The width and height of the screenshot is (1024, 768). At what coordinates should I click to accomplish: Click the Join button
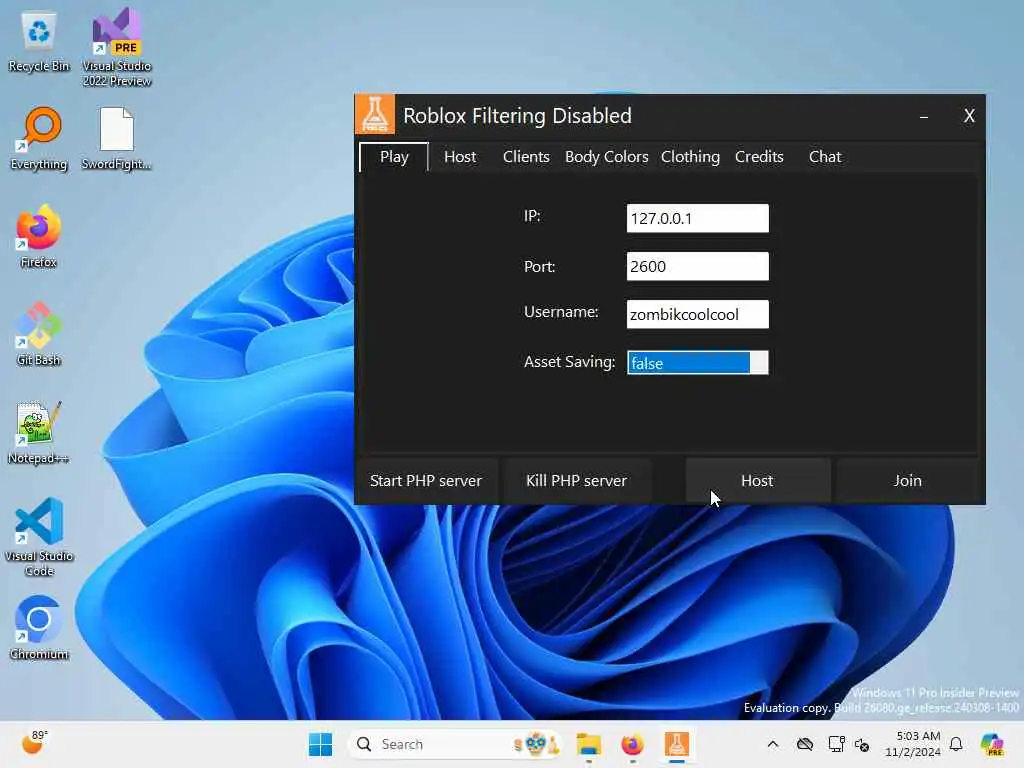tap(908, 481)
